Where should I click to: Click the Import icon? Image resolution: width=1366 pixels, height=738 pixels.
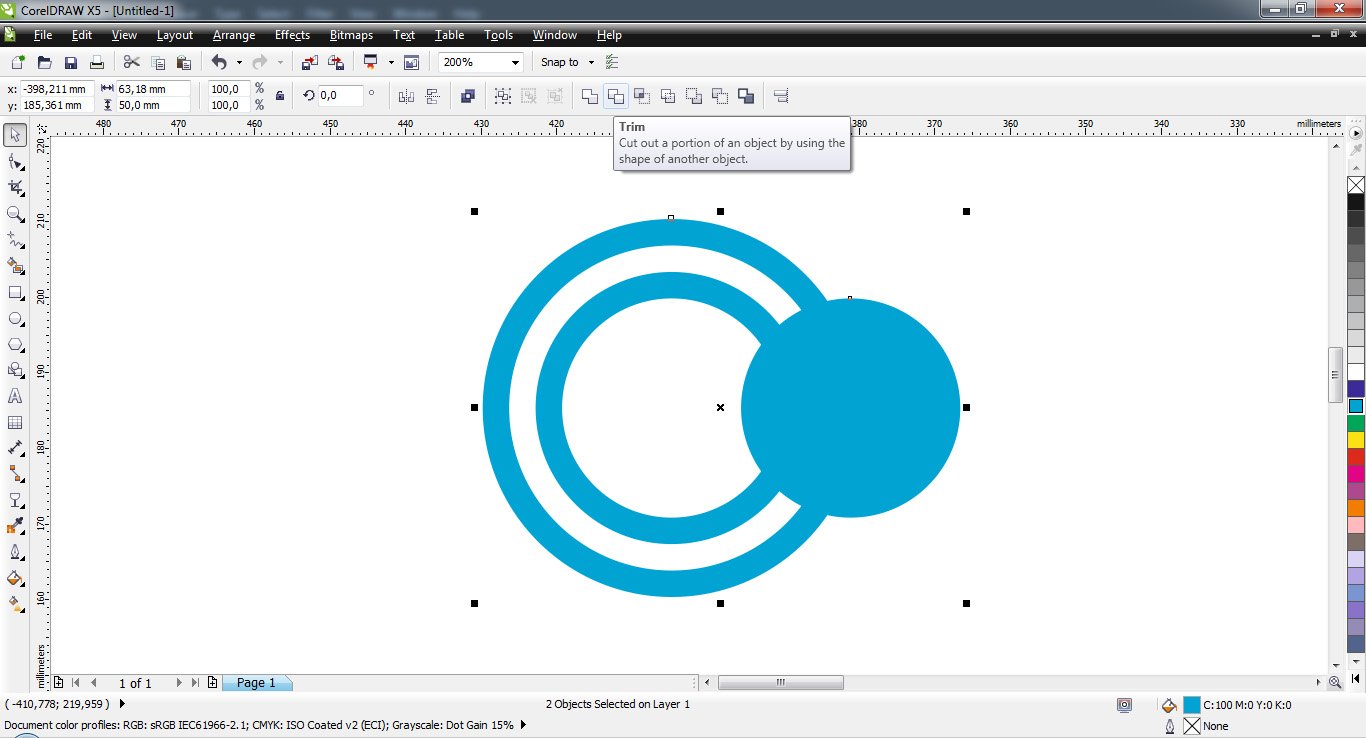pos(309,62)
